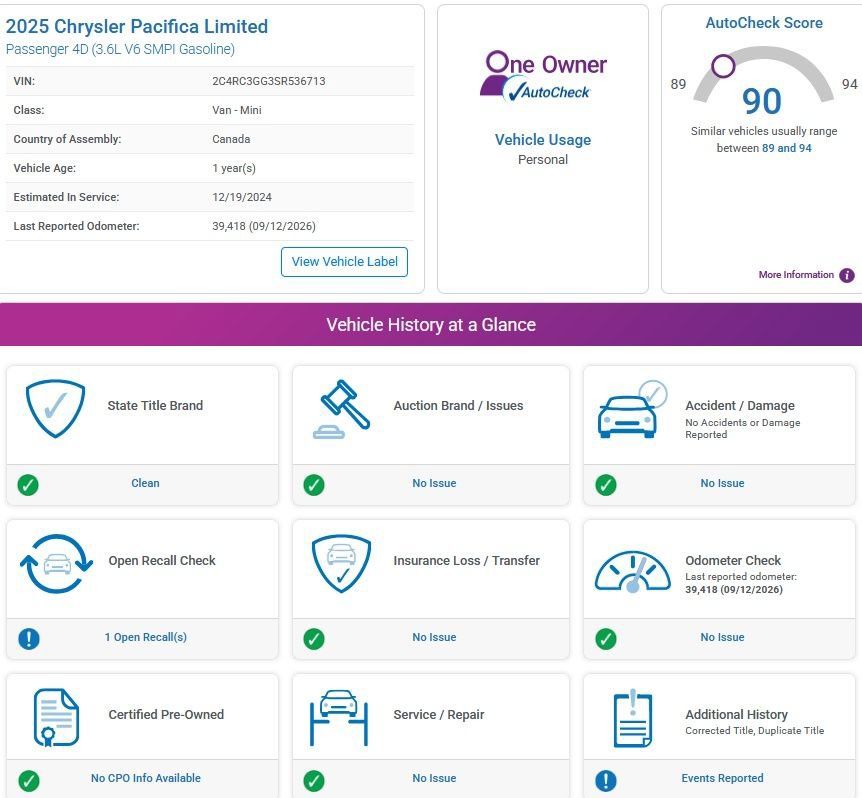This screenshot has height=798, width=862.
Task: Click green check in Auction Brand card
Action: (314, 485)
